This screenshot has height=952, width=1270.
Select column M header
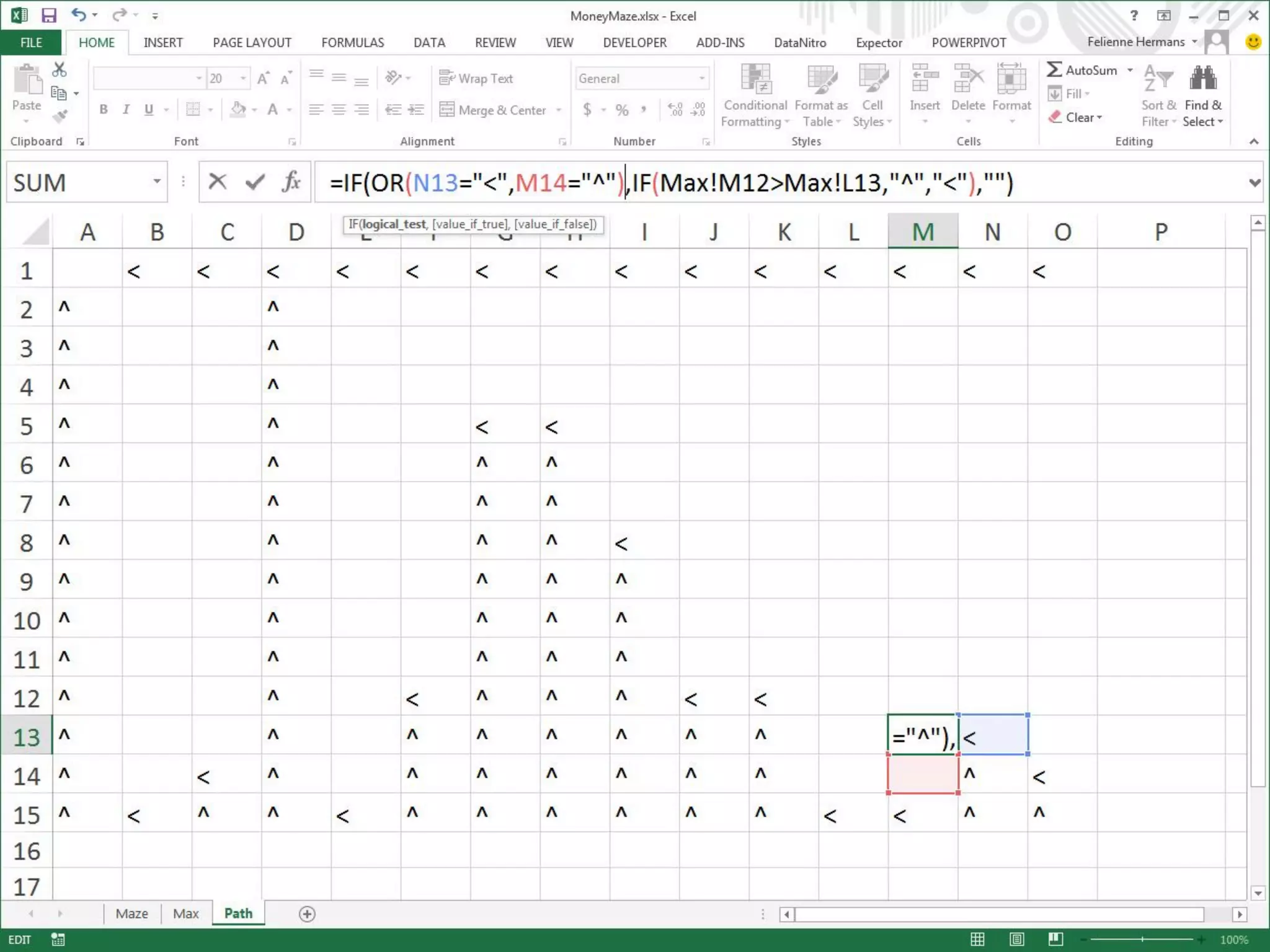click(923, 232)
